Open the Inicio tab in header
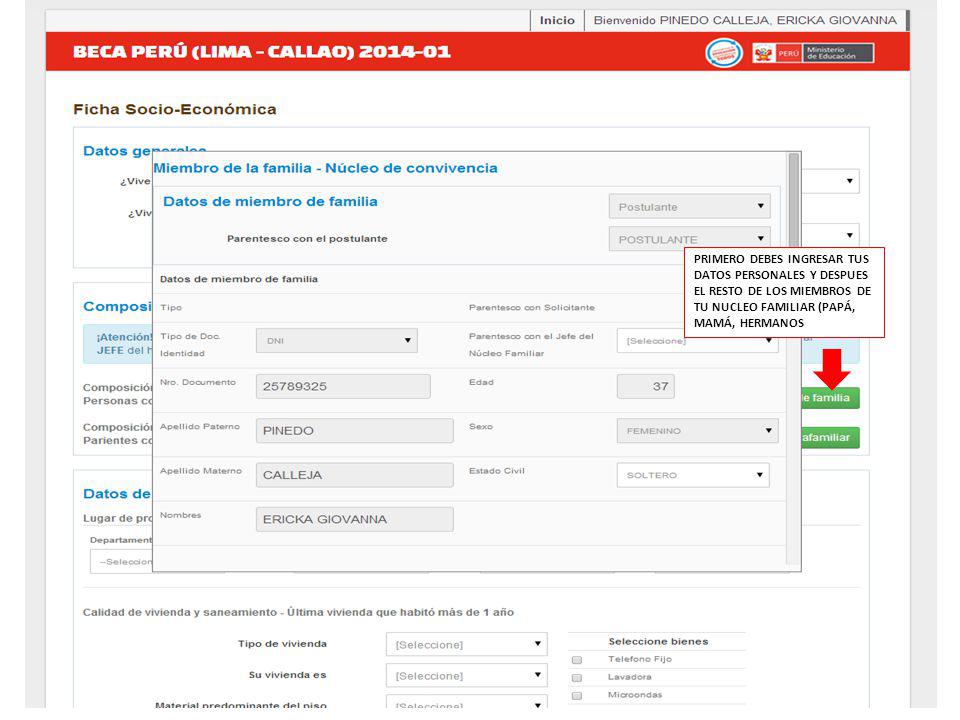Screen dimensions: 960x720 [557, 20]
